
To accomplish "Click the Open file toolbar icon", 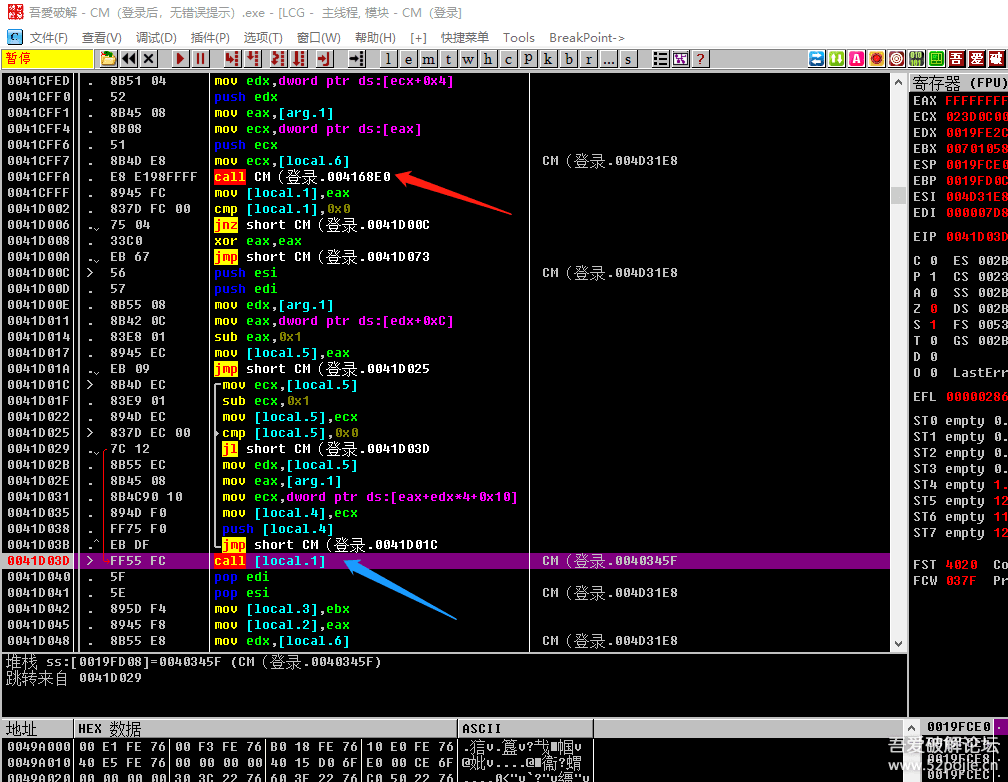I will point(108,59).
